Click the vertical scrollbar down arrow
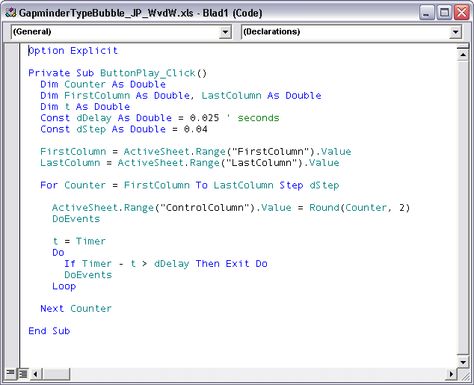The width and height of the screenshot is (474, 385). [463, 362]
